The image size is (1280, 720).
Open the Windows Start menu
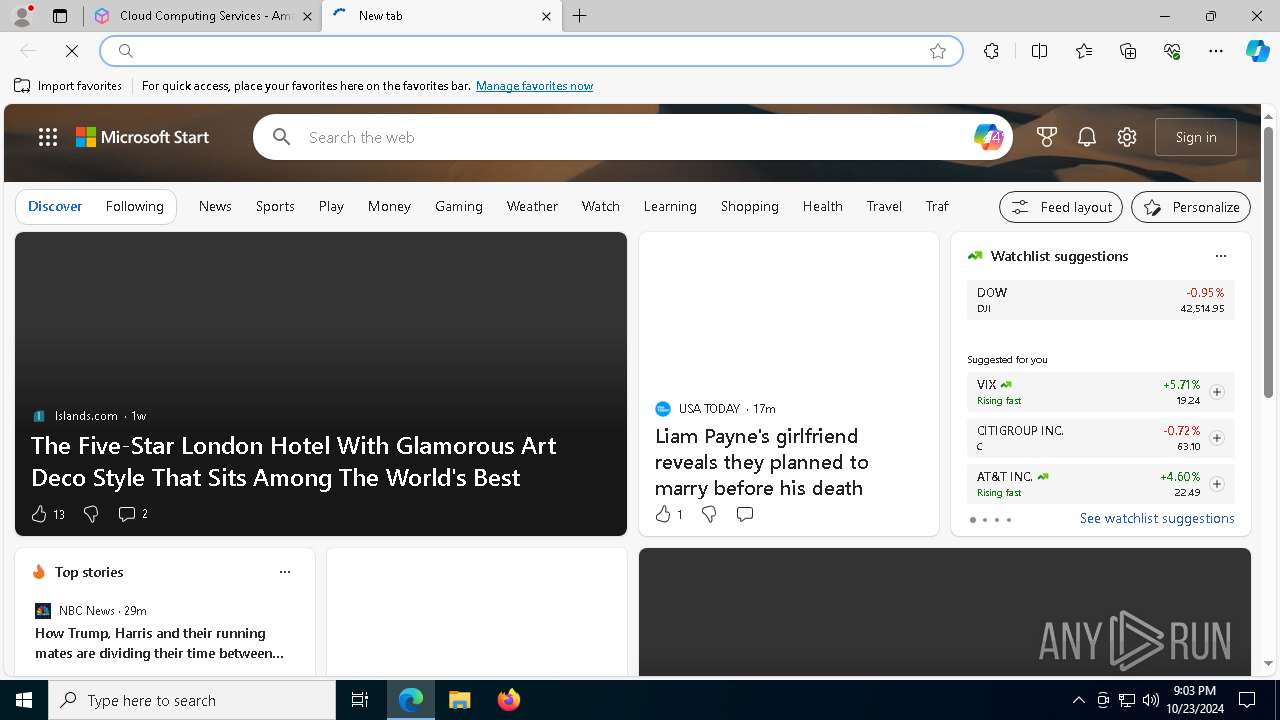click(24, 700)
